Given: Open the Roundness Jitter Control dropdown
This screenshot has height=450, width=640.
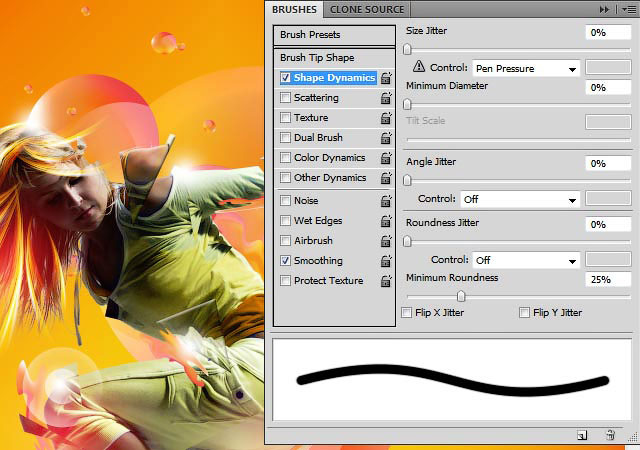Looking at the screenshot, I should [526, 260].
